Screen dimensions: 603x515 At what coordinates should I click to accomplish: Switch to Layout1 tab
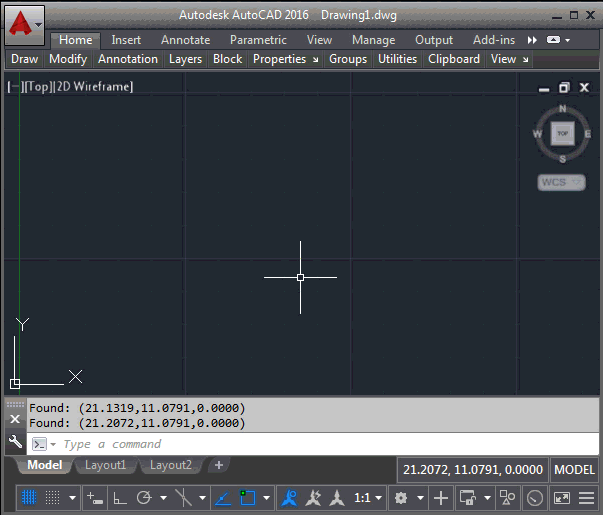tap(105, 465)
